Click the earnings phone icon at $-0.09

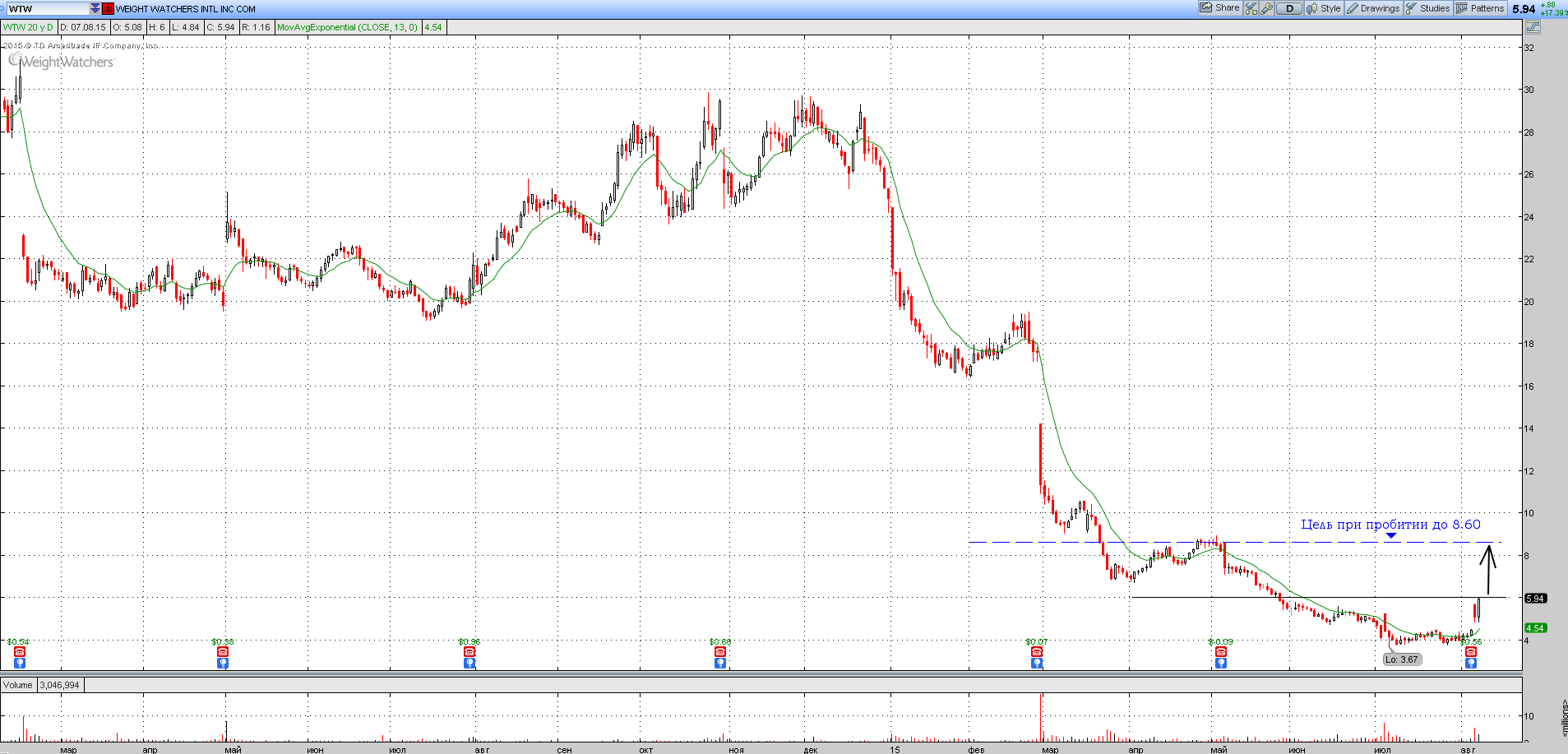click(1221, 652)
